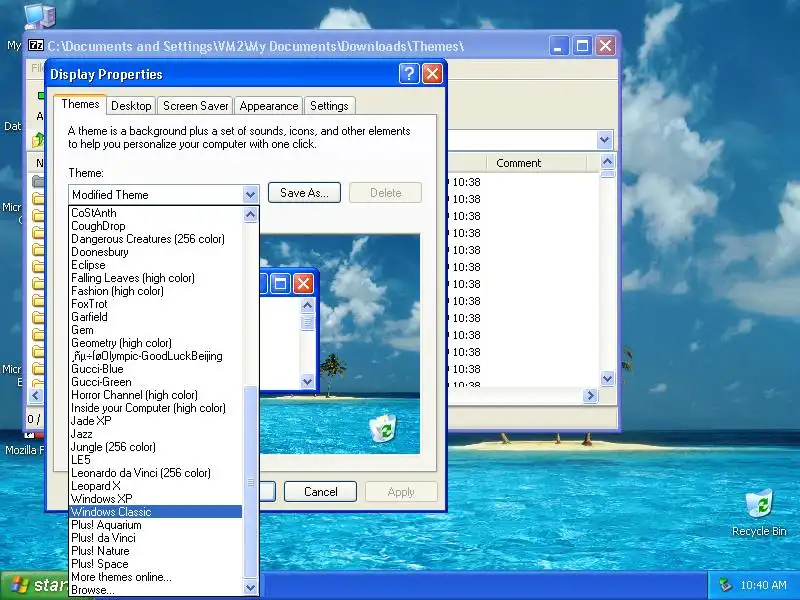The width and height of the screenshot is (800, 600).
Task: Open the 7-Zip address bar dropdown arrow
Action: [605, 139]
